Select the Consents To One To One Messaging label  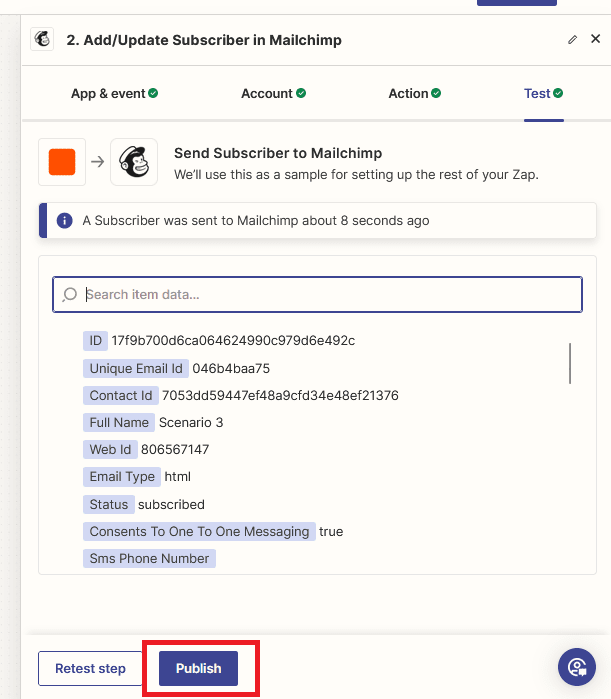pyautogui.click(x=199, y=531)
